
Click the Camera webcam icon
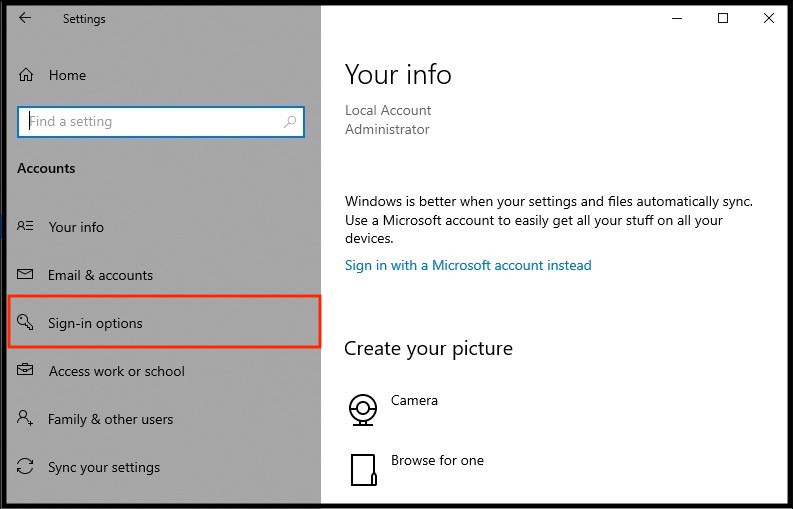(x=363, y=409)
